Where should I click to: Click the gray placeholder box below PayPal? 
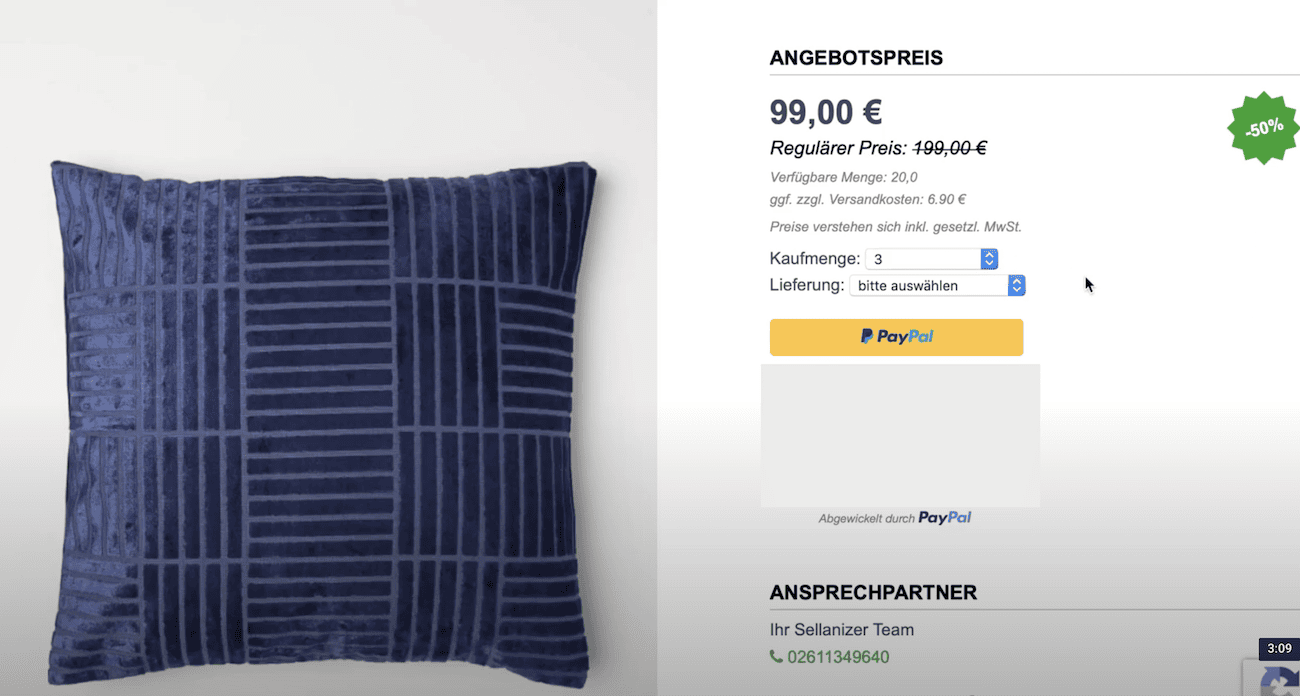(900, 436)
